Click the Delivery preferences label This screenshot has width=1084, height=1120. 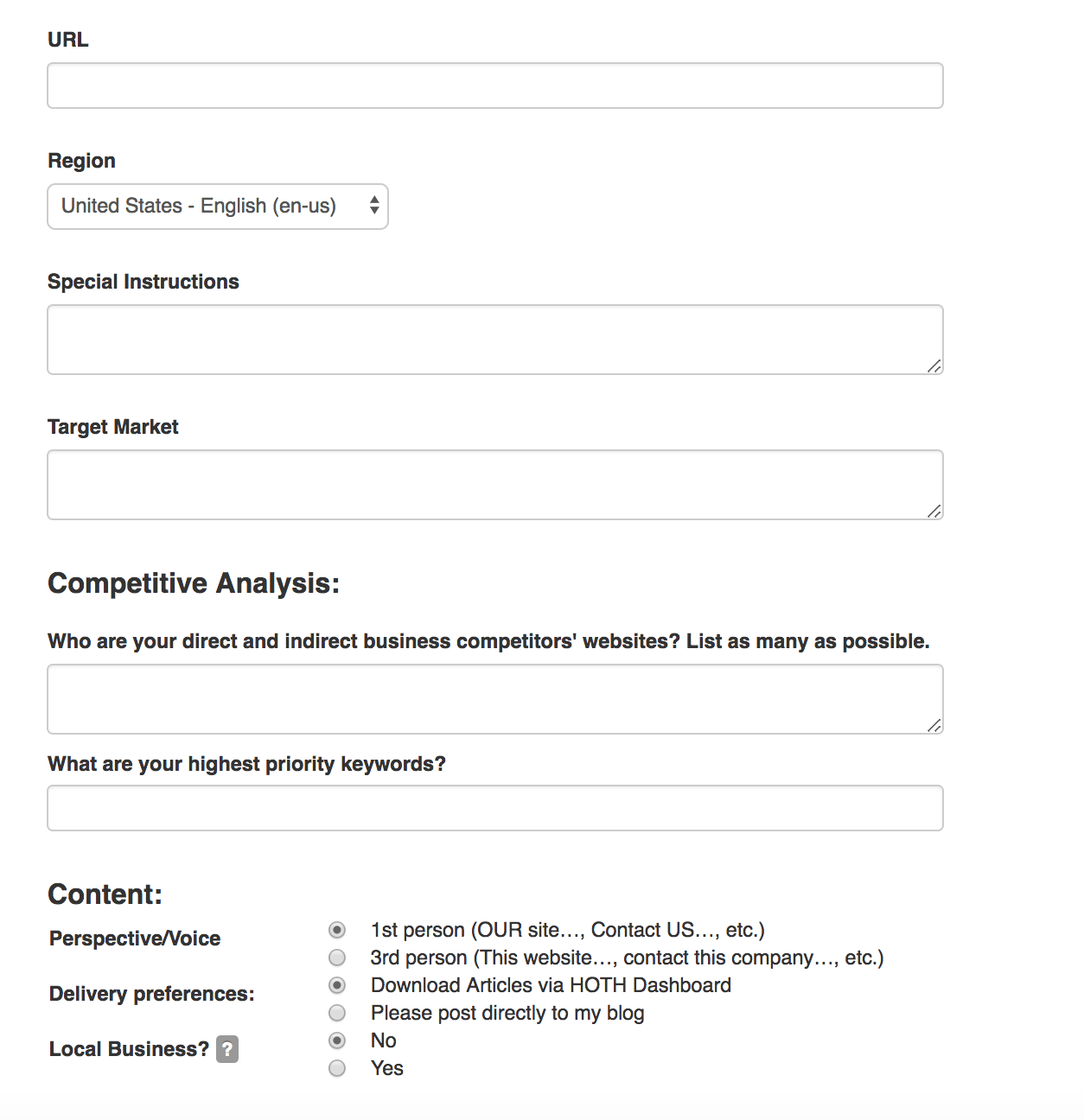(152, 994)
